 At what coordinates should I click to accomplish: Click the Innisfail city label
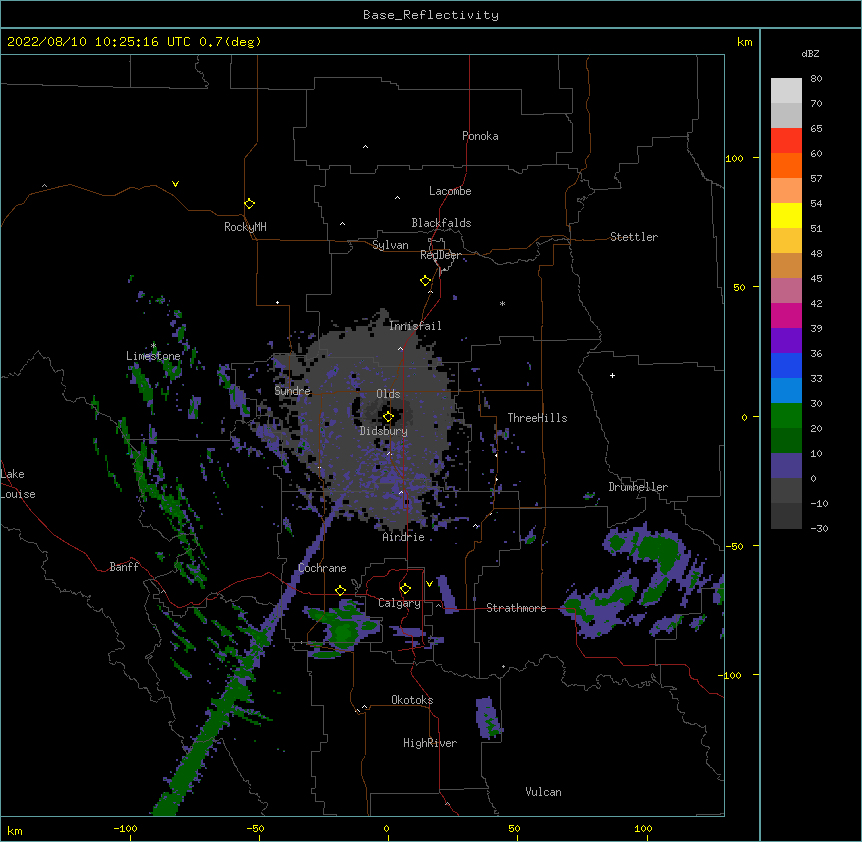[x=415, y=326]
